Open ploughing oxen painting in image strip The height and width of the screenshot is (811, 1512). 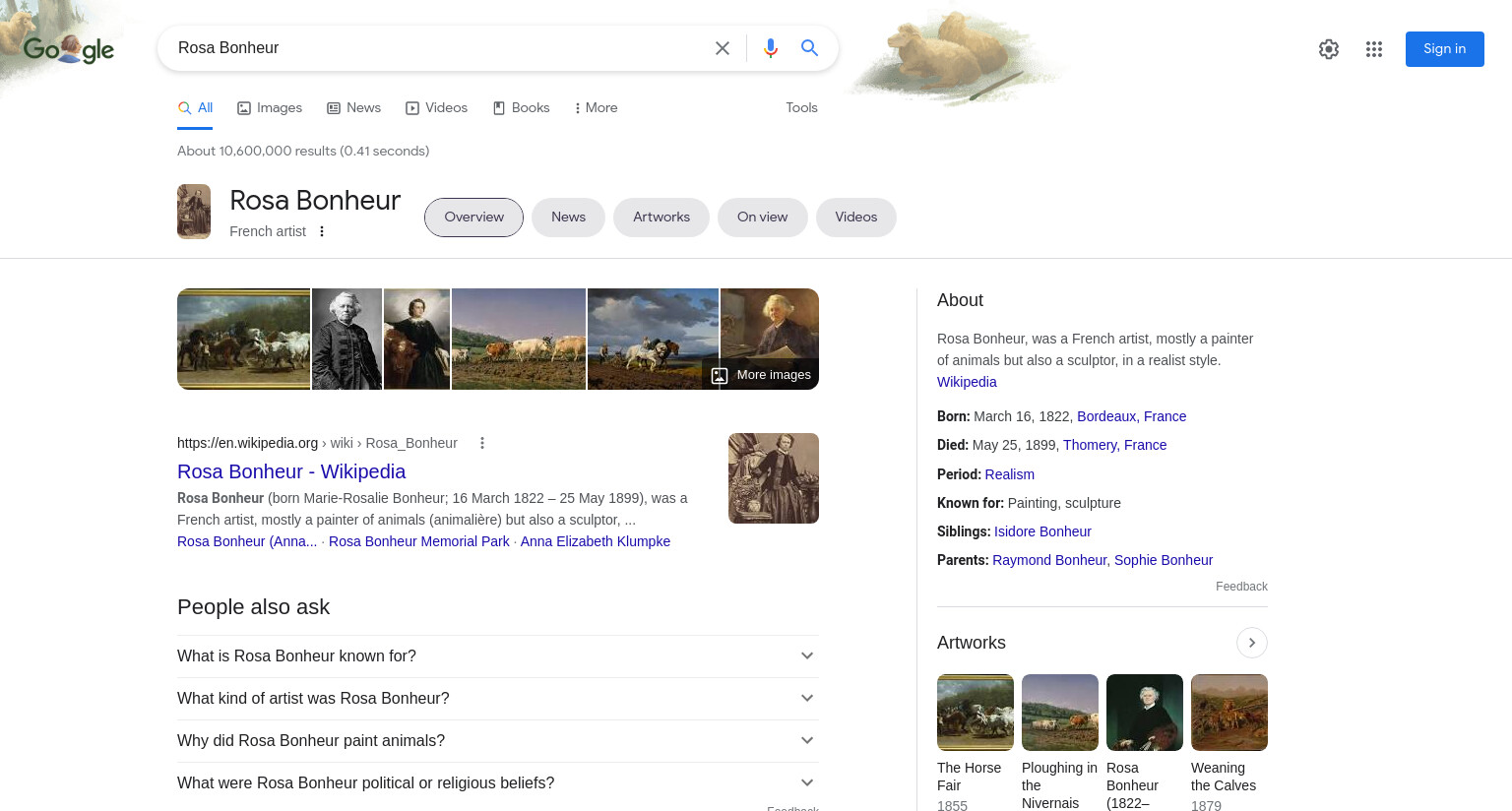pyautogui.click(x=519, y=339)
